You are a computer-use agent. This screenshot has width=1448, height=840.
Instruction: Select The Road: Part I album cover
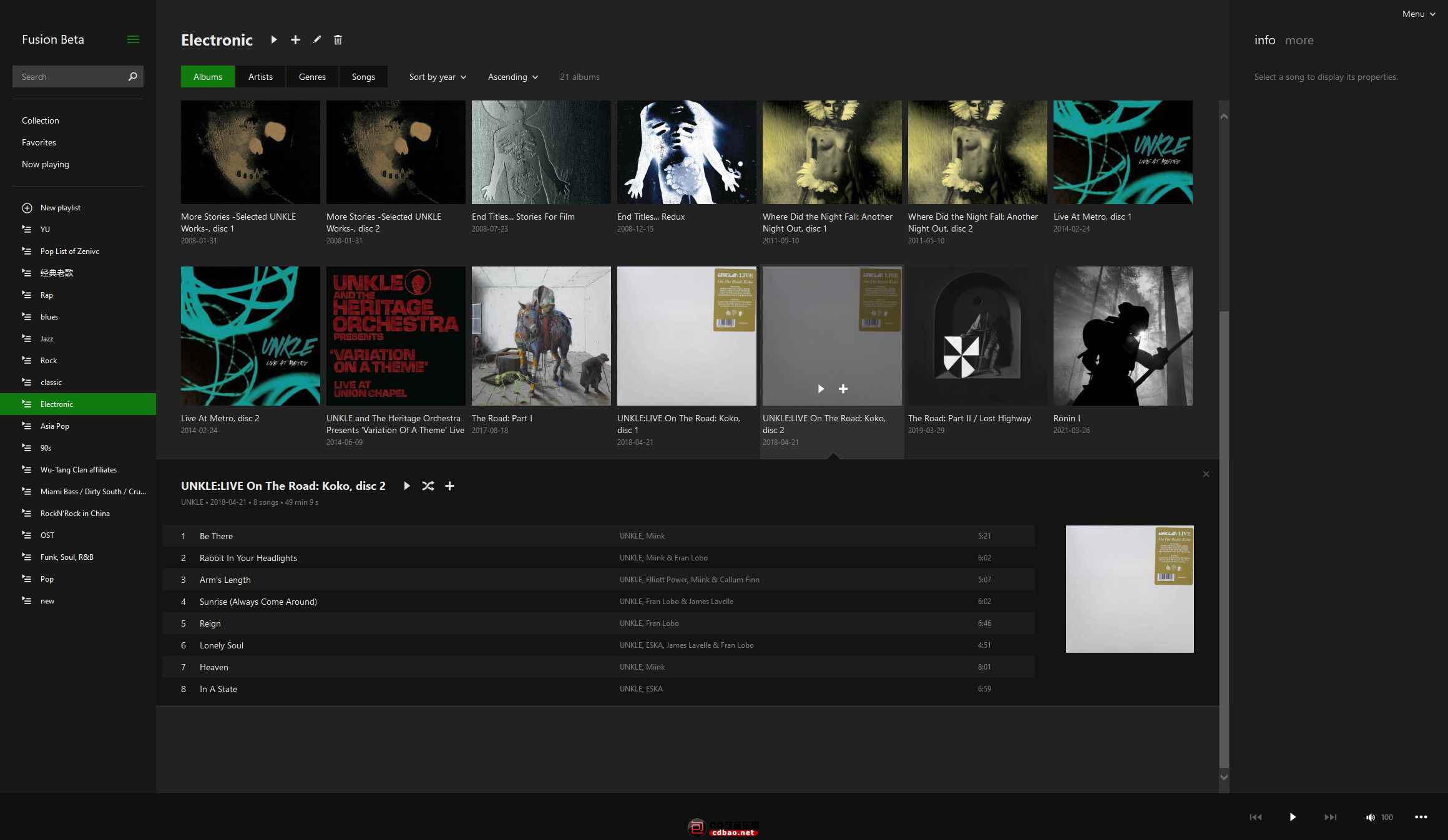[x=541, y=336]
